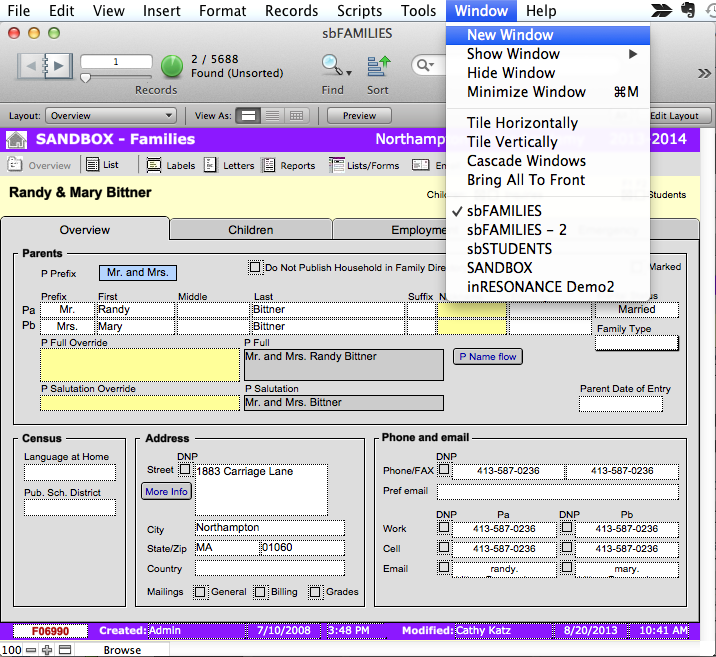The image size is (716, 657).
Task: Click the green found-set pie indicator
Action: pos(172,67)
